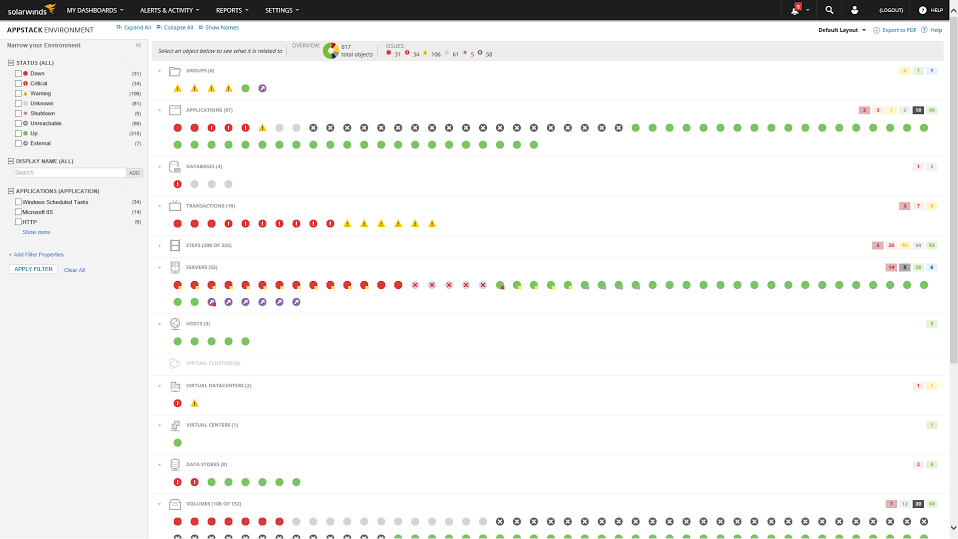Select the critical database status icon

coord(178,184)
